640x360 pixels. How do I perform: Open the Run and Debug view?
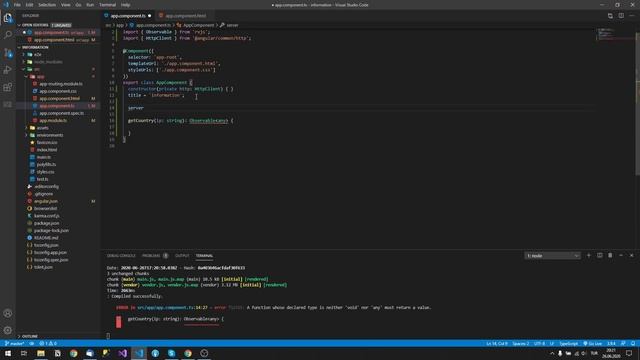[x=8, y=70]
